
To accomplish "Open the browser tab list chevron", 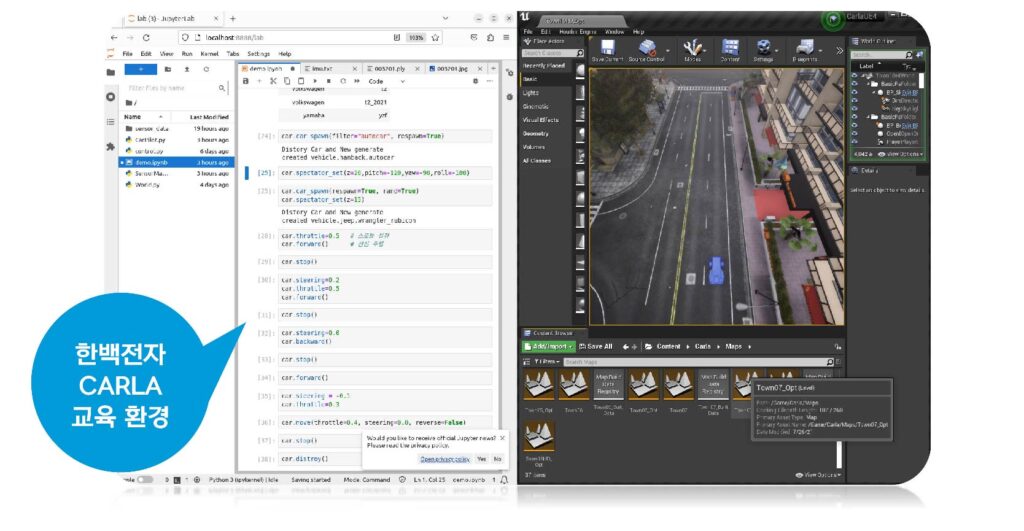I will (445, 18).
